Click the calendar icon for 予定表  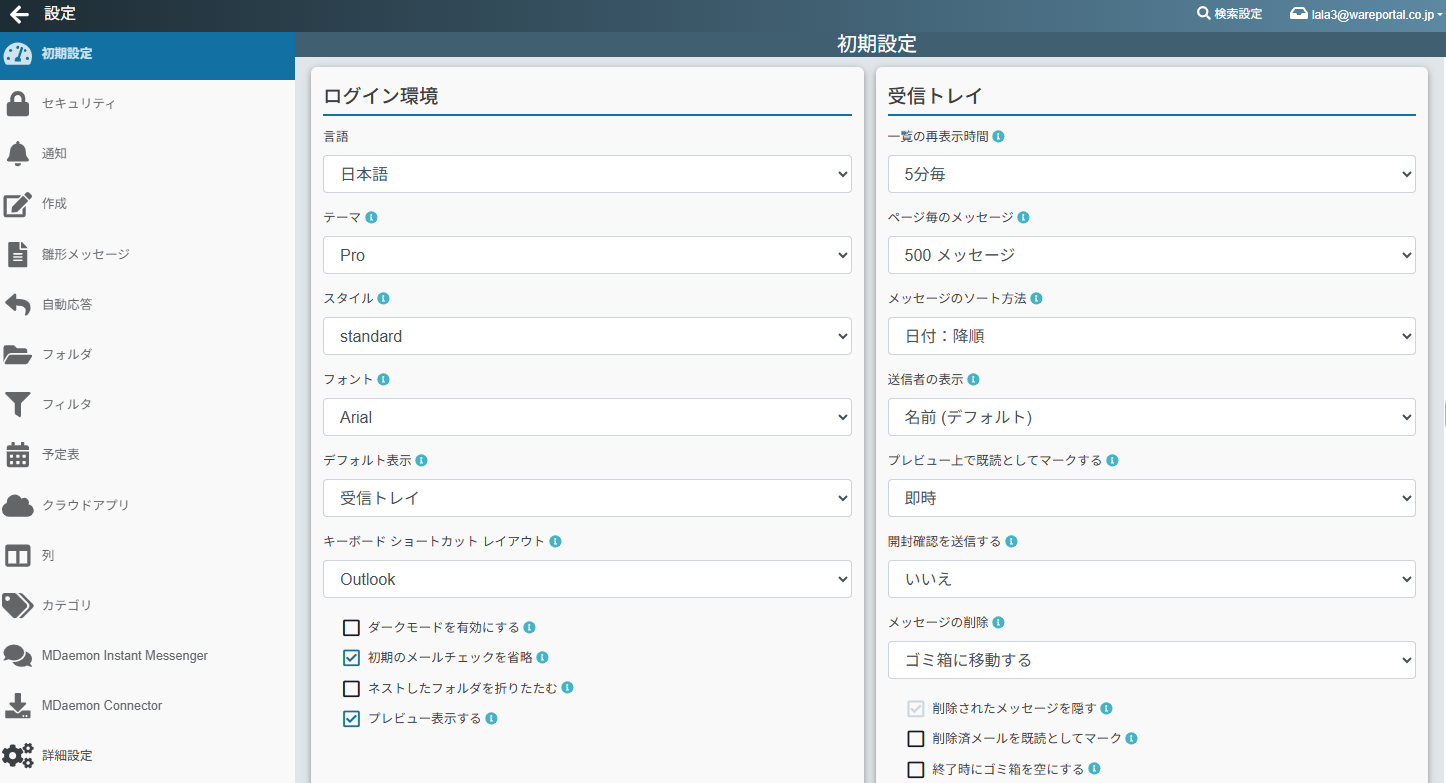(x=17, y=455)
